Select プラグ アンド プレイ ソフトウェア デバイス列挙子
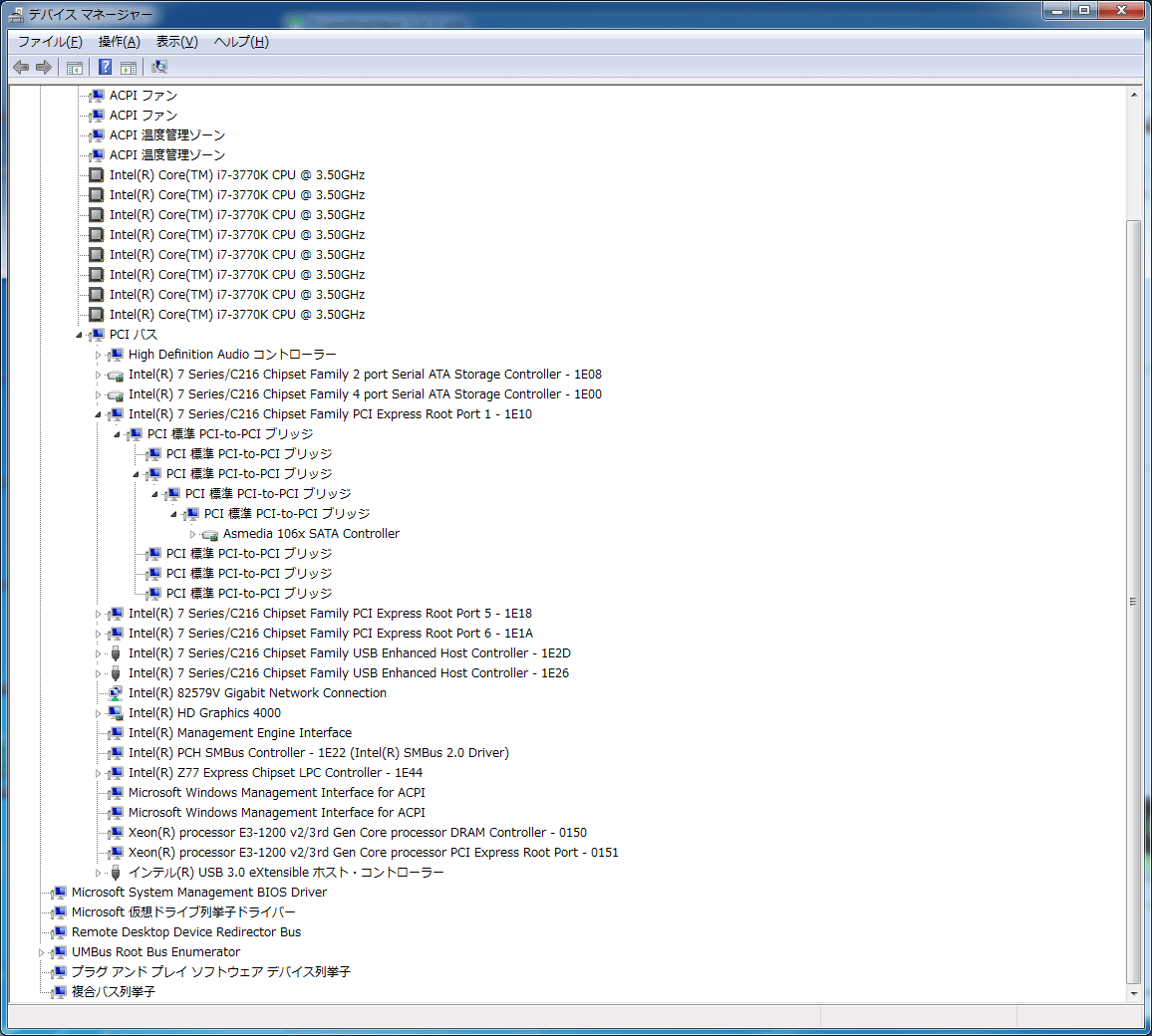Screen dimensions: 1152x1036 (211, 972)
